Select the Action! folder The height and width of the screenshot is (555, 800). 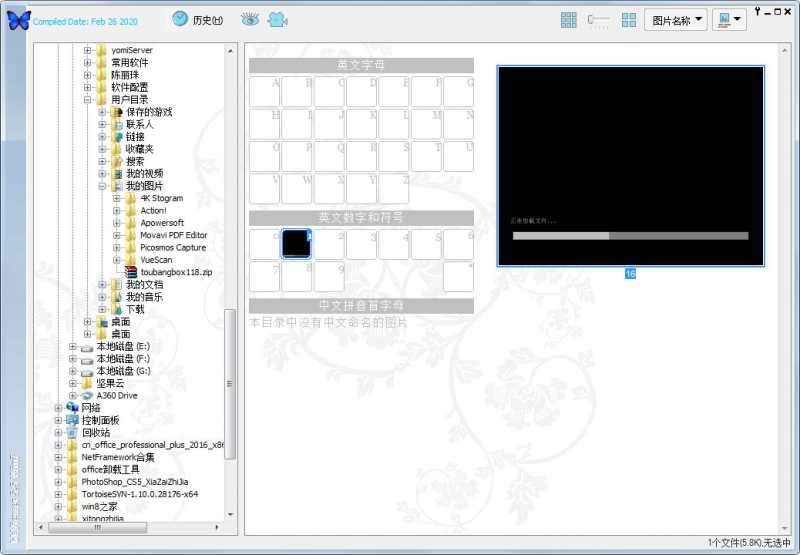pos(153,211)
